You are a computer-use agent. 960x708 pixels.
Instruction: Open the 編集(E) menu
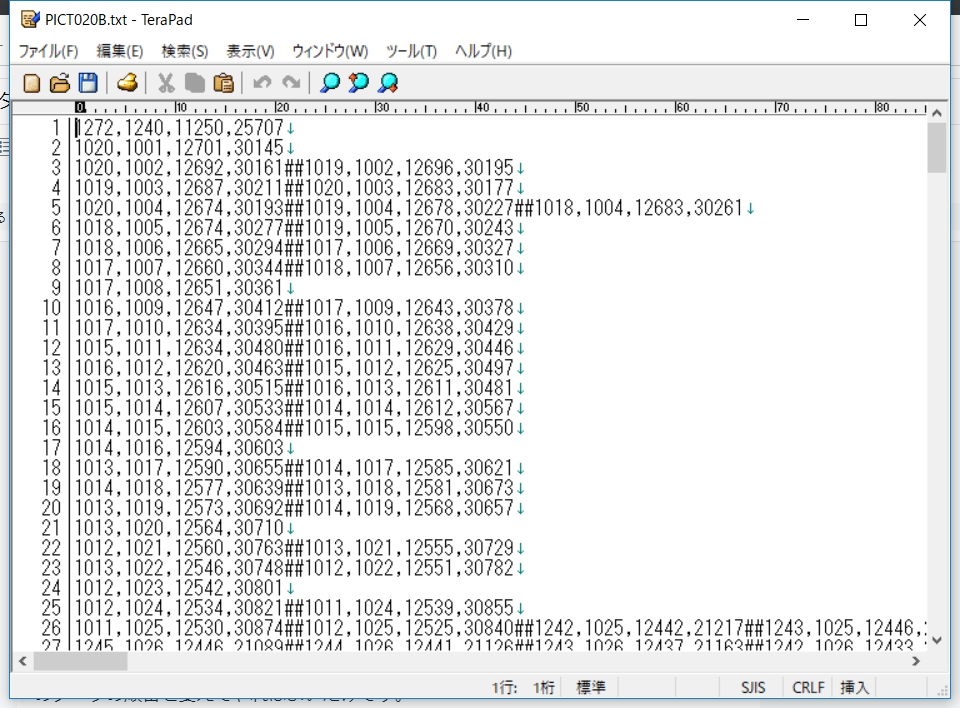coord(120,51)
